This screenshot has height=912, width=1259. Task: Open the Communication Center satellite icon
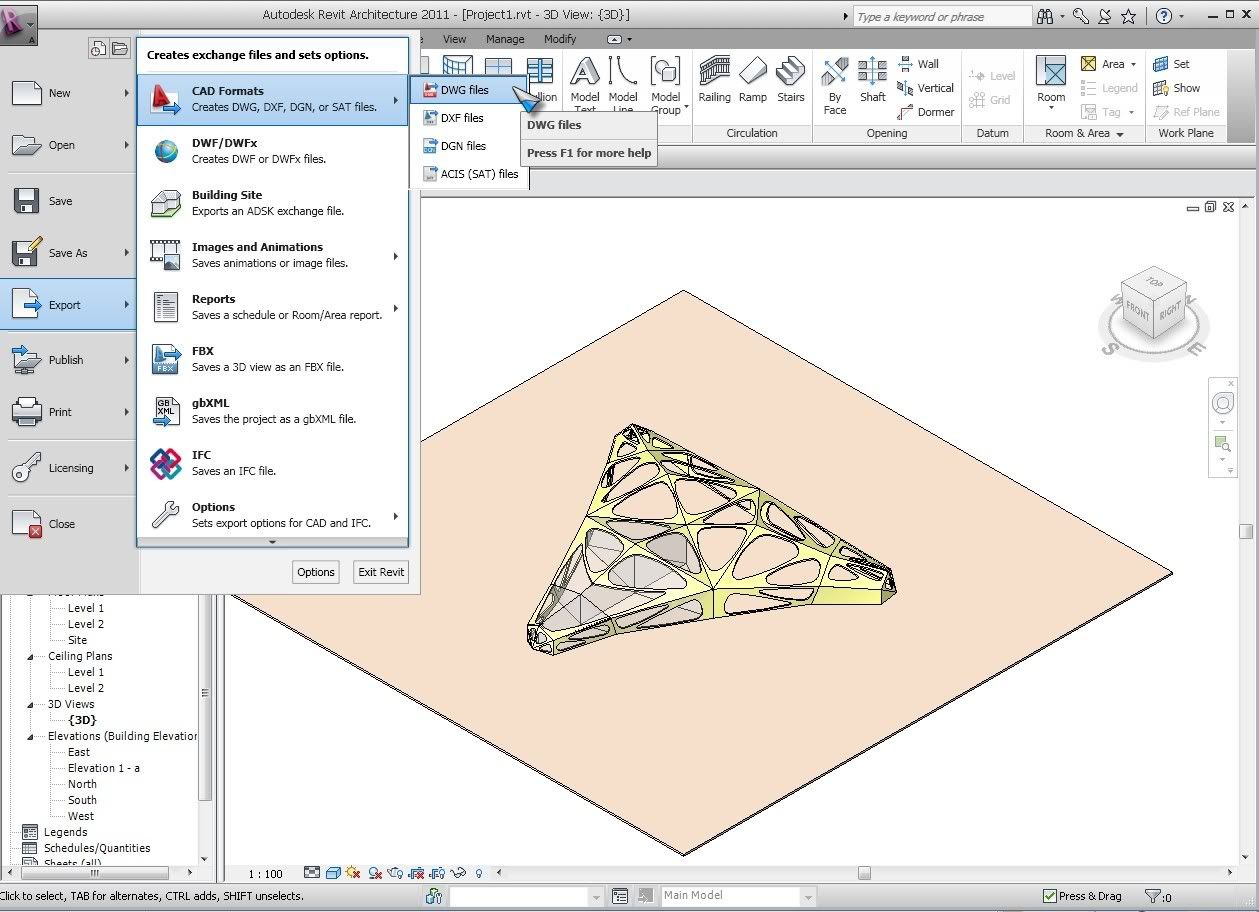(1105, 16)
